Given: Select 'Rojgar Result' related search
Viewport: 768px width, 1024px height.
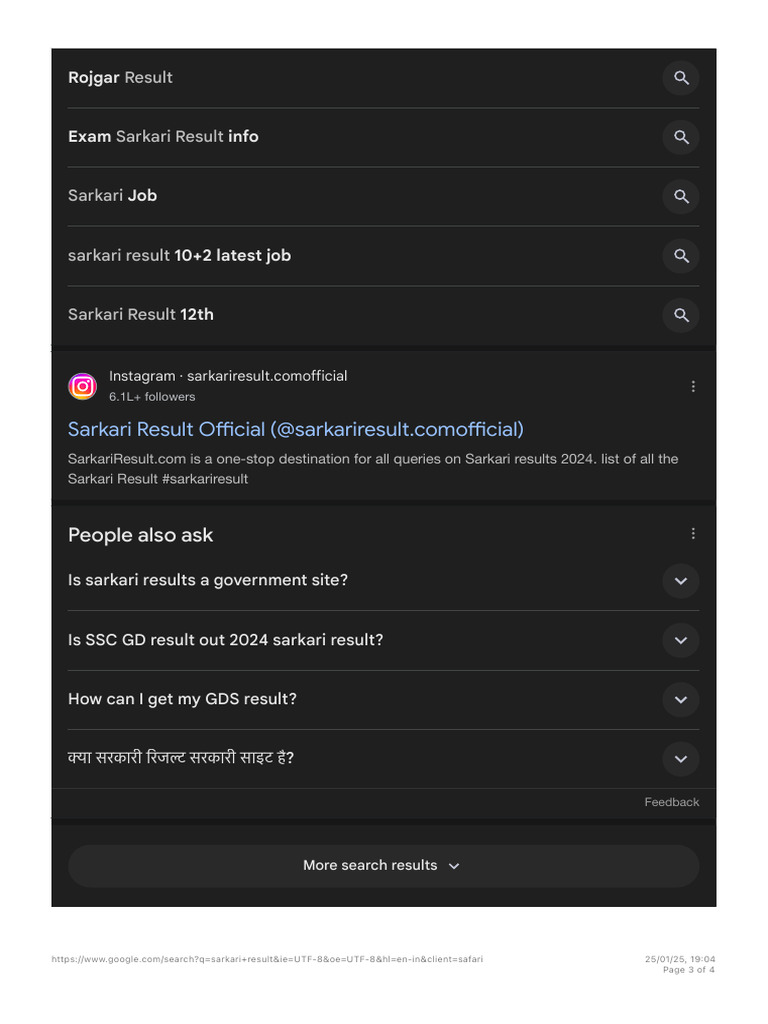Looking at the screenshot, I should click(120, 78).
